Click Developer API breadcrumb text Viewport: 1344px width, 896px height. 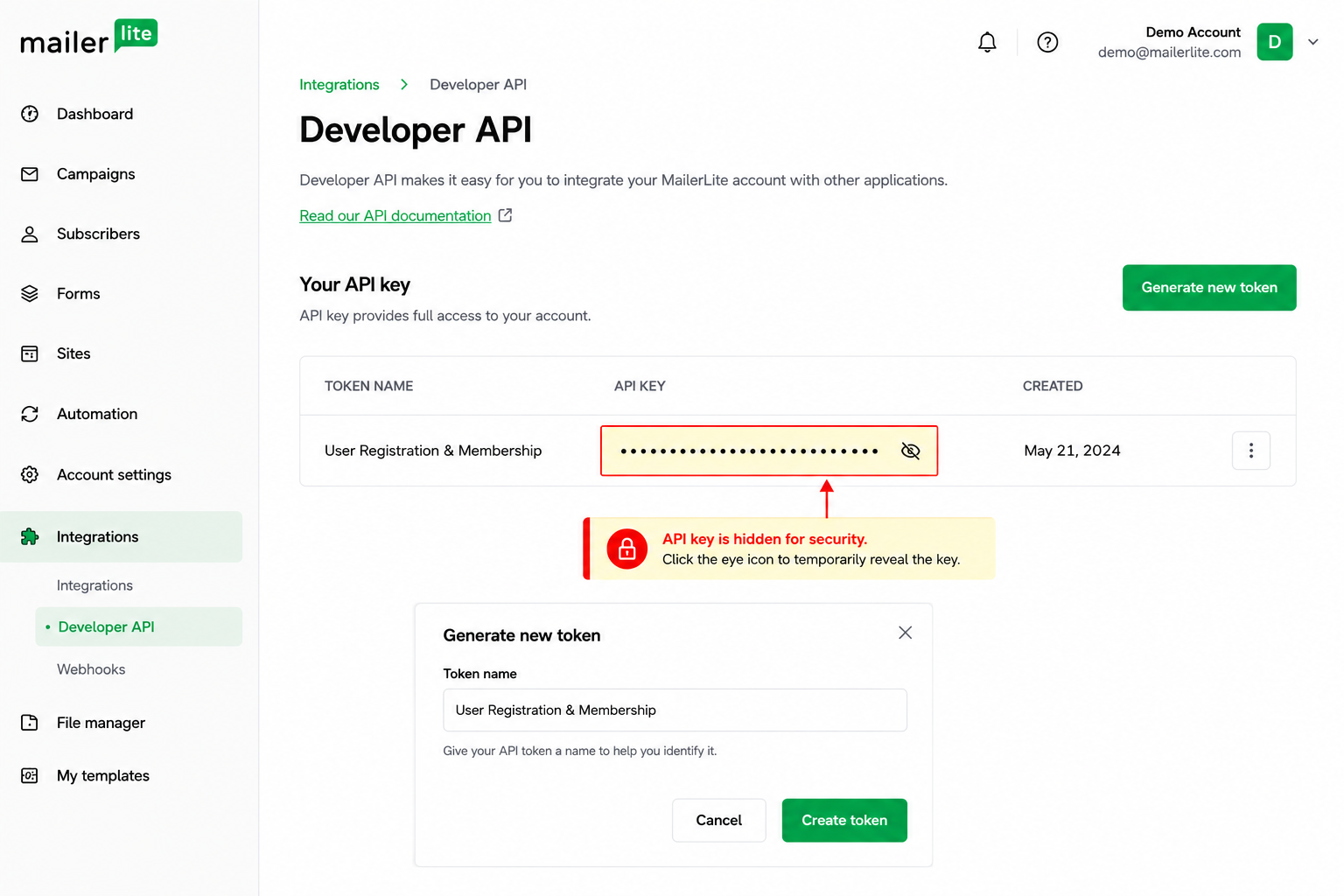[478, 85]
